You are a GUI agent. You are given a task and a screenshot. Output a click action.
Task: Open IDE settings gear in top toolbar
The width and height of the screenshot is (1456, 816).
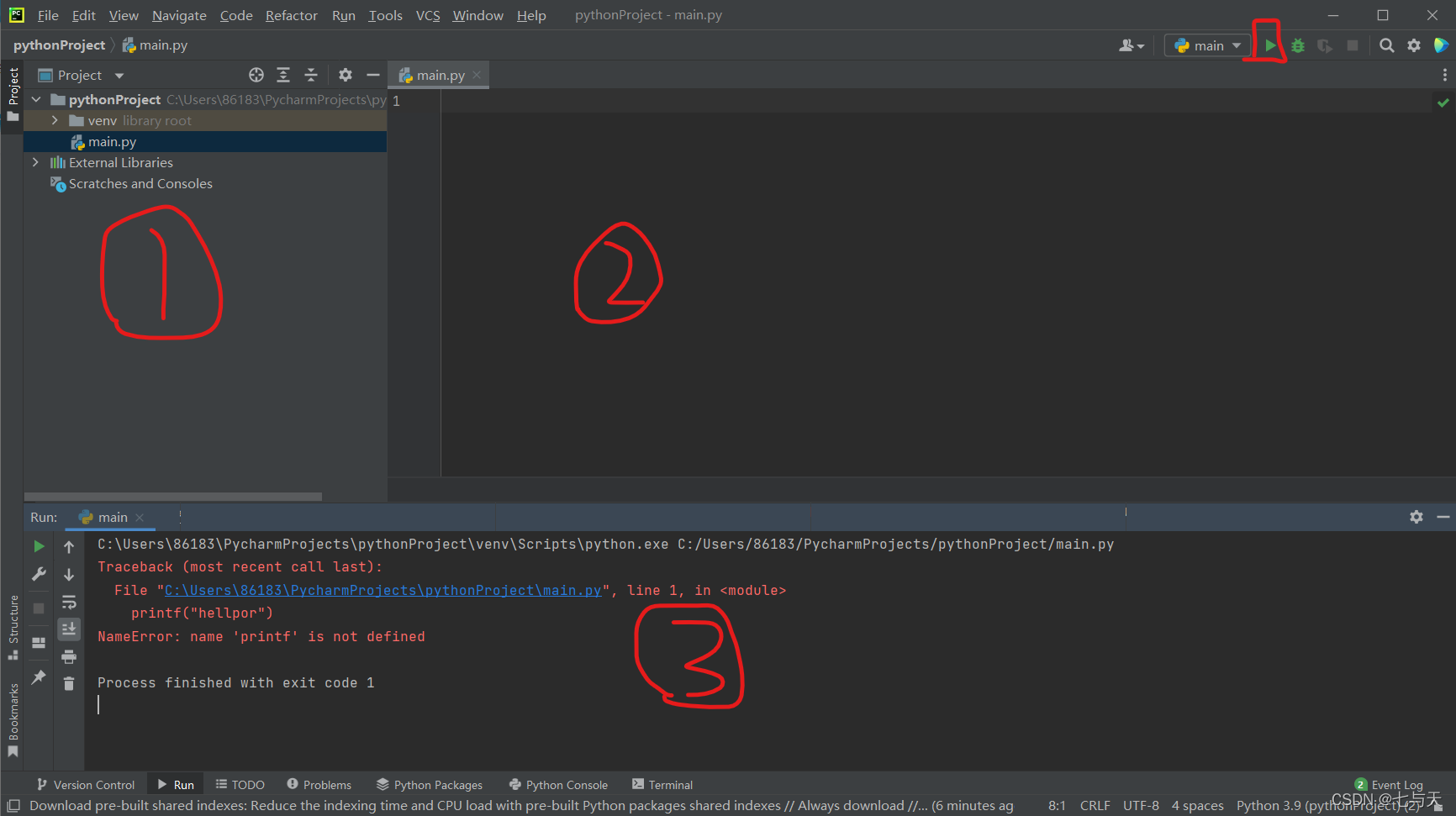(x=1414, y=45)
